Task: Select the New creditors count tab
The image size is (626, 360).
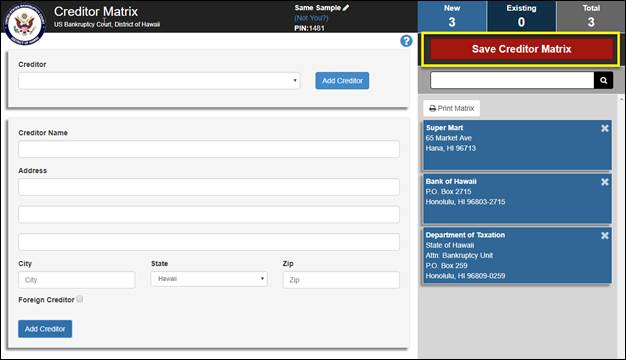Action: 452,16
